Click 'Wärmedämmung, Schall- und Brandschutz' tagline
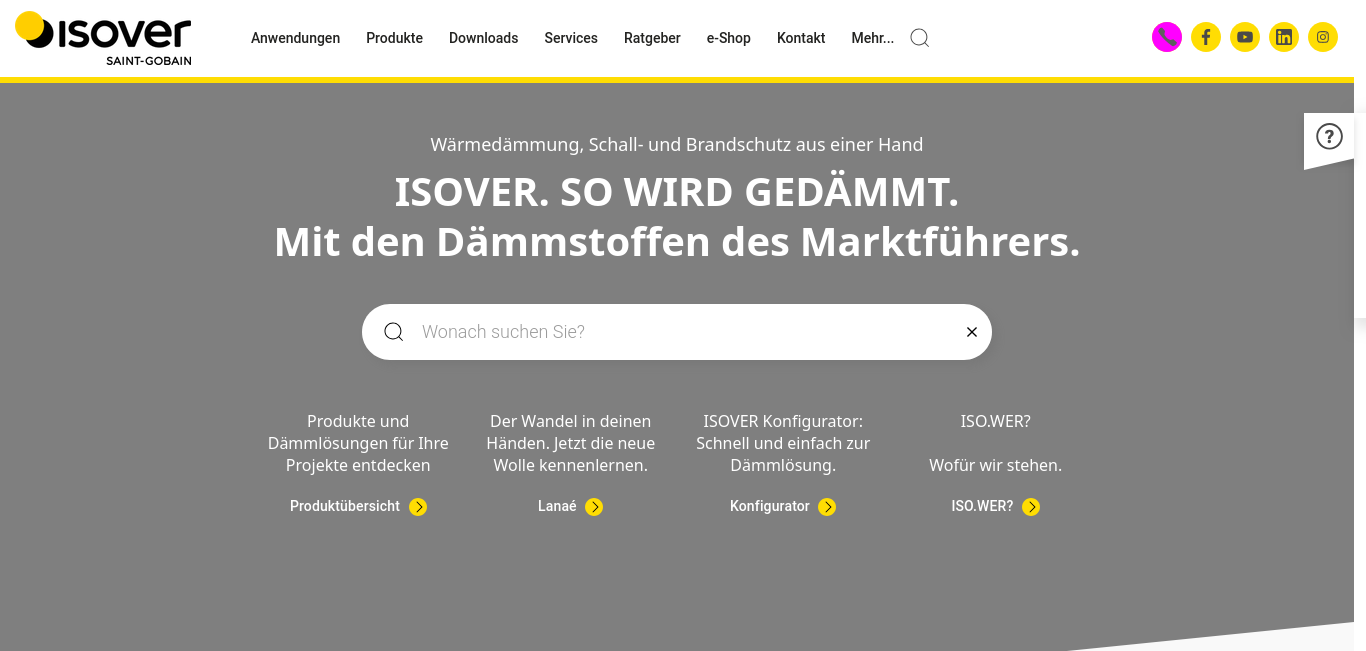 point(677,145)
